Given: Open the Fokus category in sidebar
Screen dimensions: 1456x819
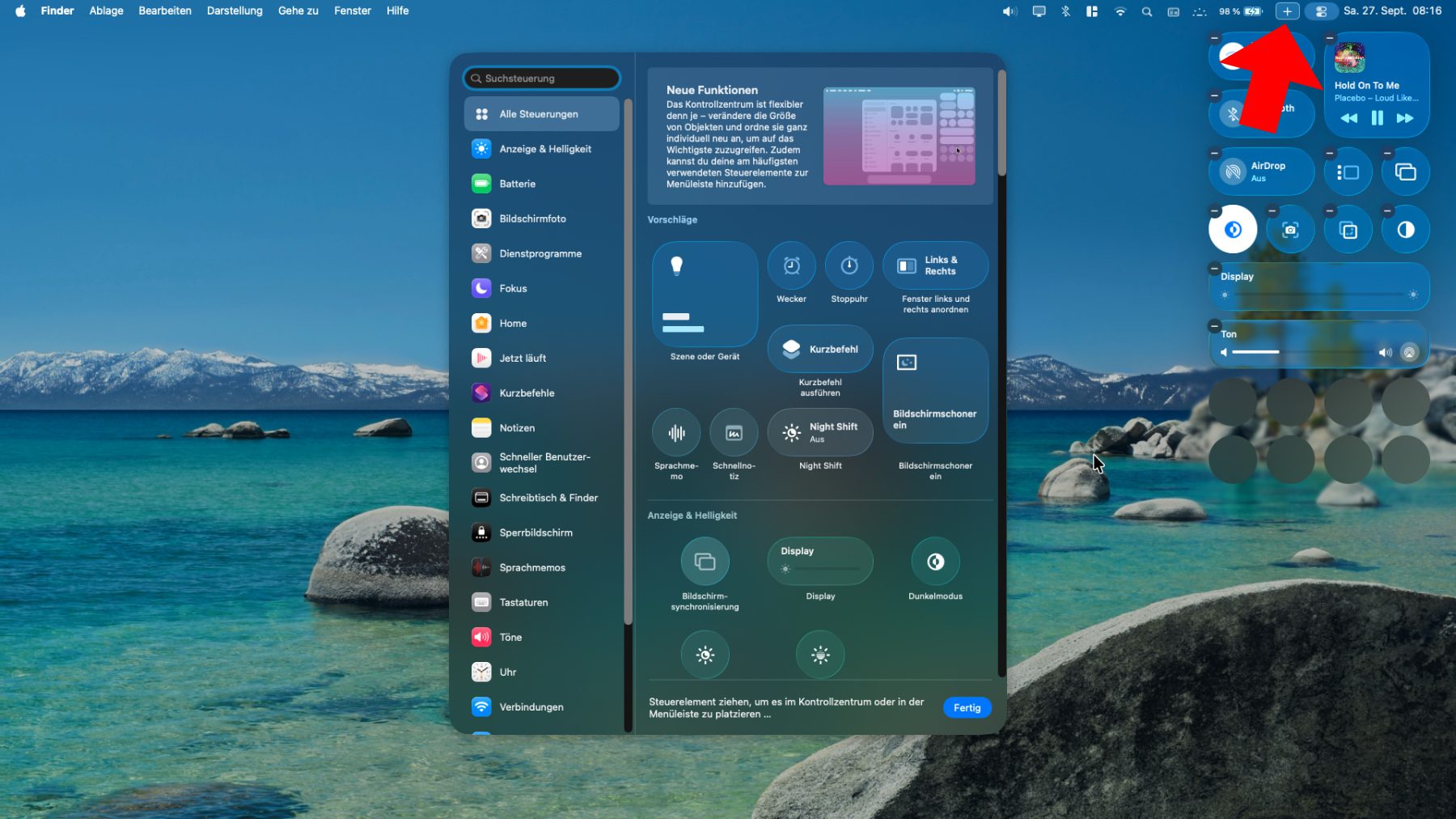Looking at the screenshot, I should 513,288.
